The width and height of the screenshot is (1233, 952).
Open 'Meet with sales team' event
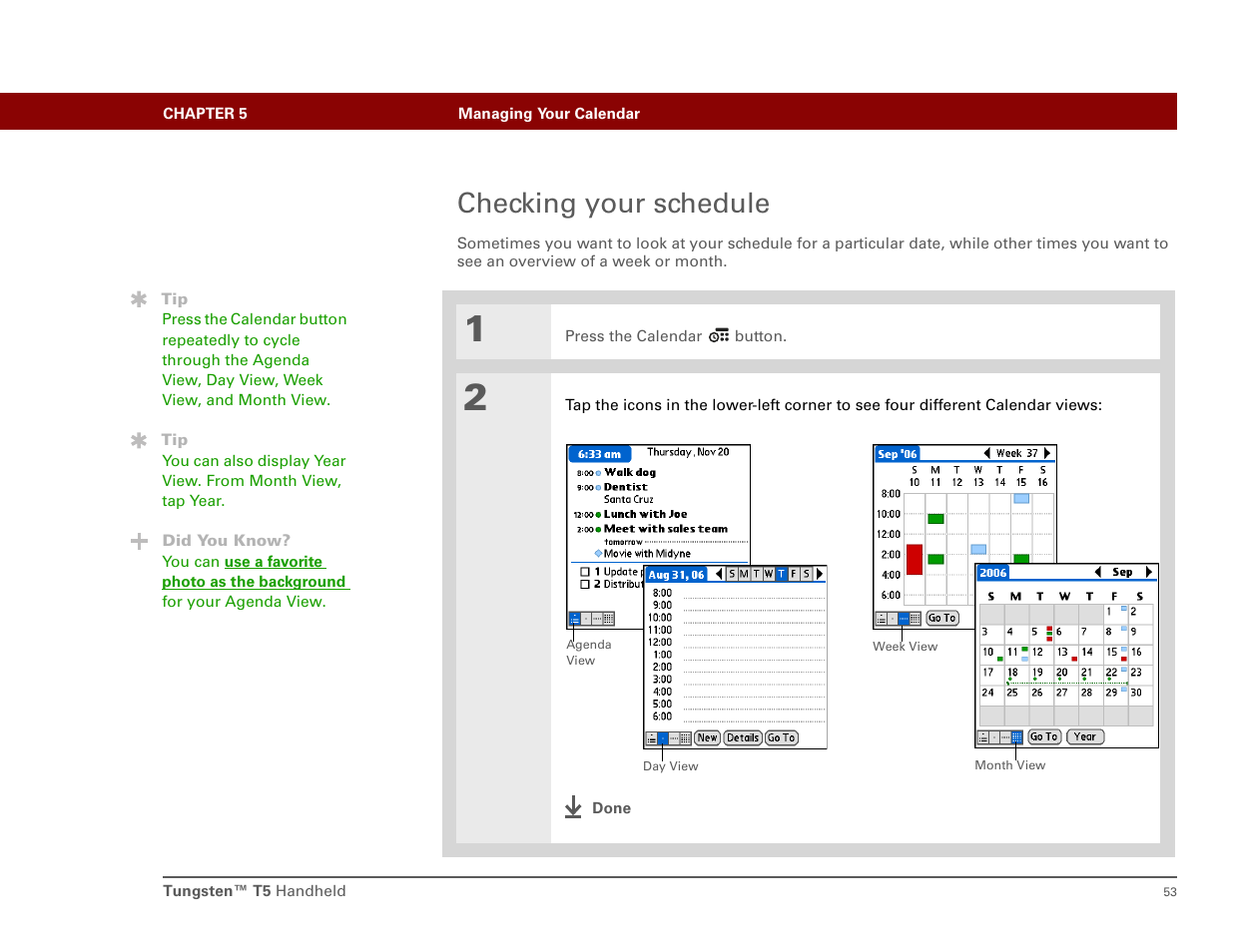(x=666, y=529)
